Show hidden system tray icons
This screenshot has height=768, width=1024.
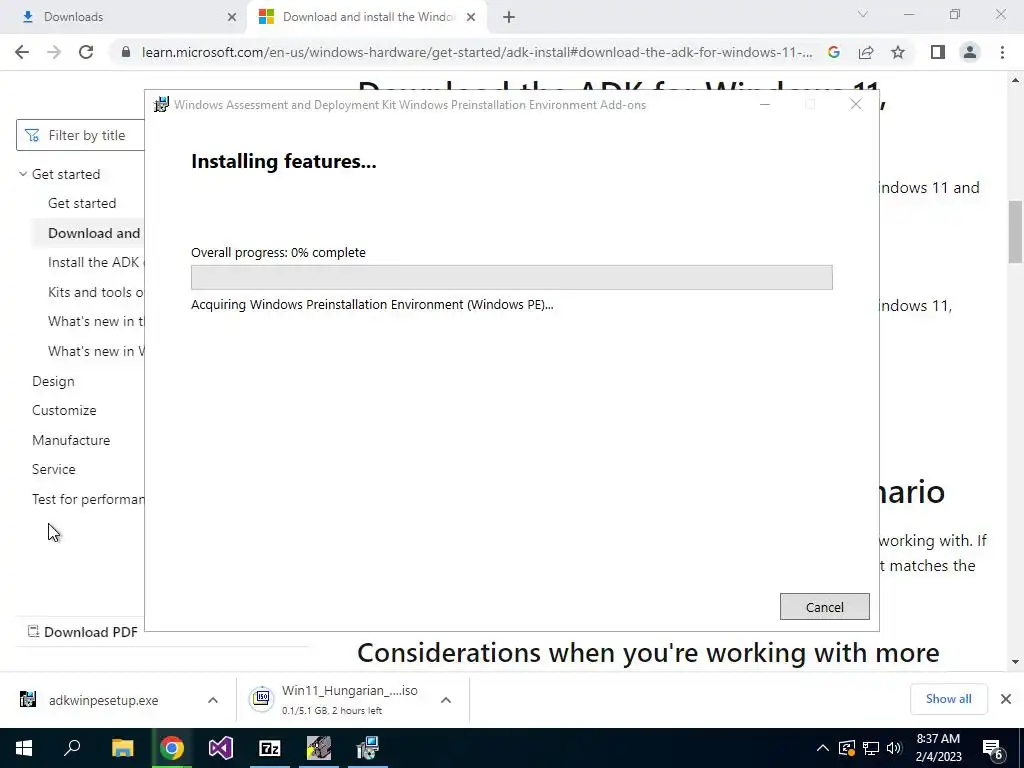(x=823, y=748)
